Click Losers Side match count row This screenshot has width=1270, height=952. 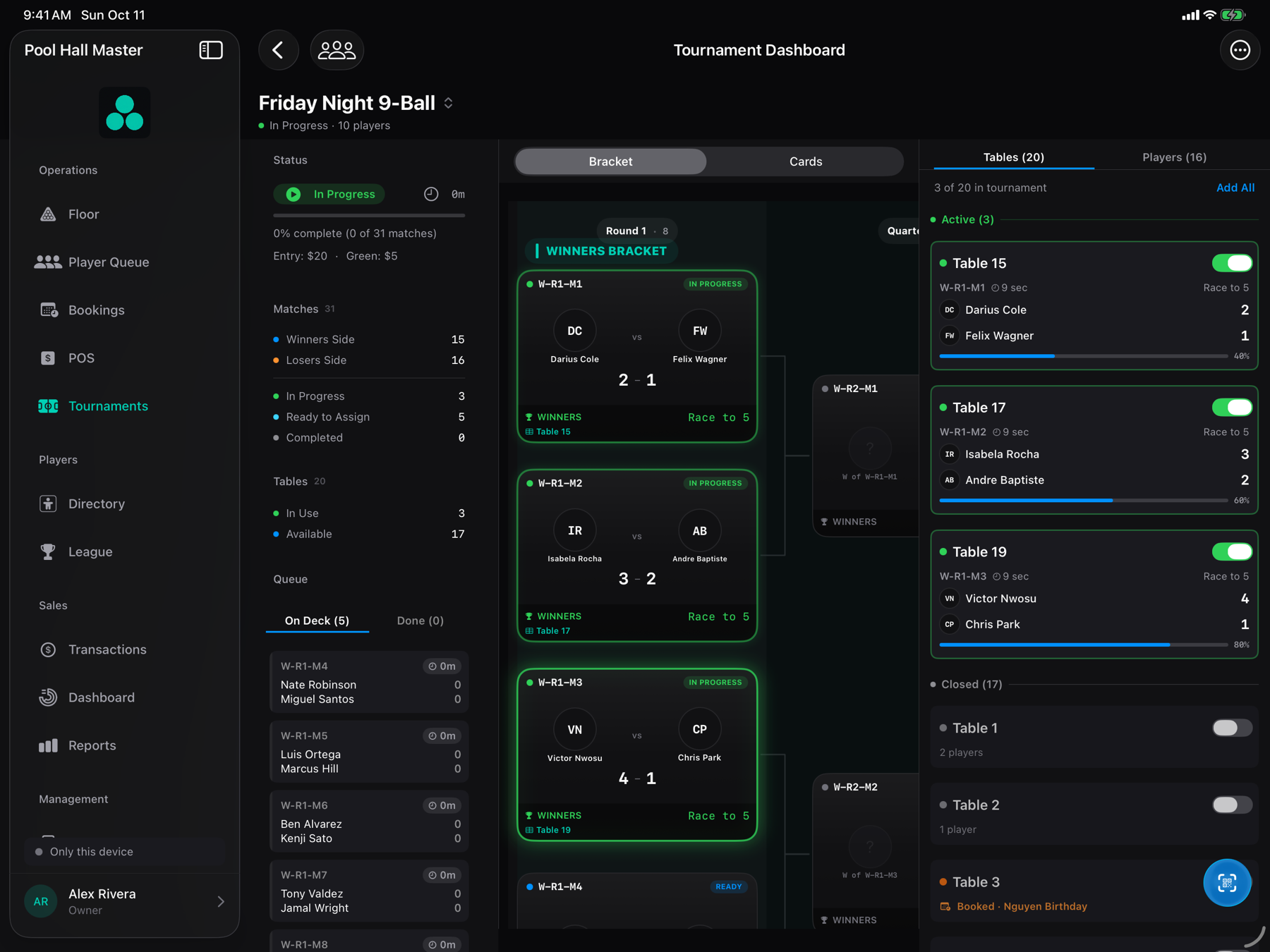pyautogui.click(x=369, y=360)
